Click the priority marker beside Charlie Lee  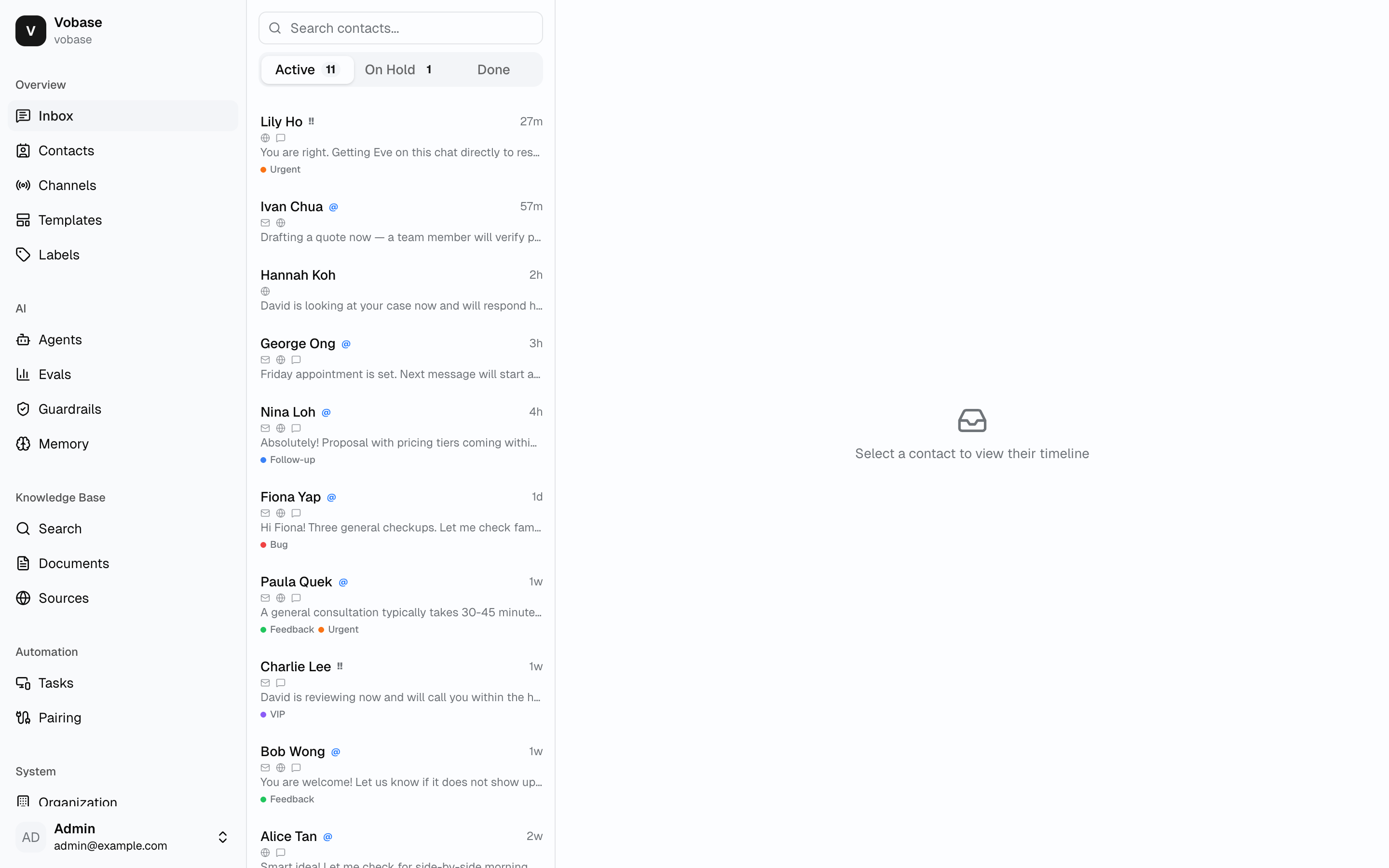pyautogui.click(x=340, y=666)
